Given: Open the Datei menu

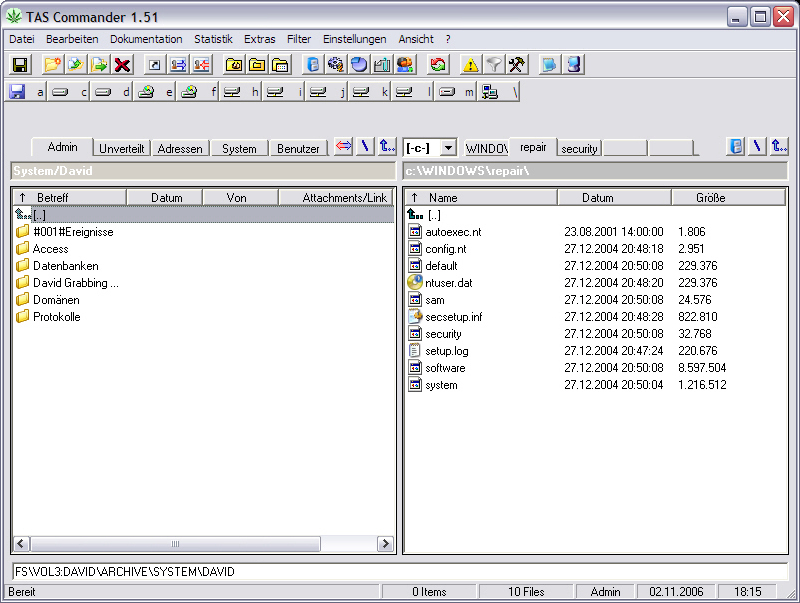Looking at the screenshot, I should [22, 39].
